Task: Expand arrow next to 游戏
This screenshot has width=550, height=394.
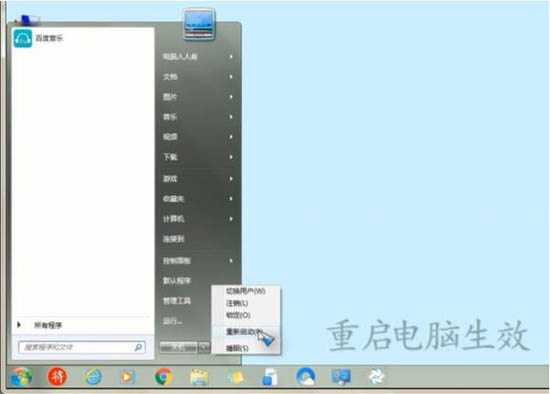Action: click(231, 179)
